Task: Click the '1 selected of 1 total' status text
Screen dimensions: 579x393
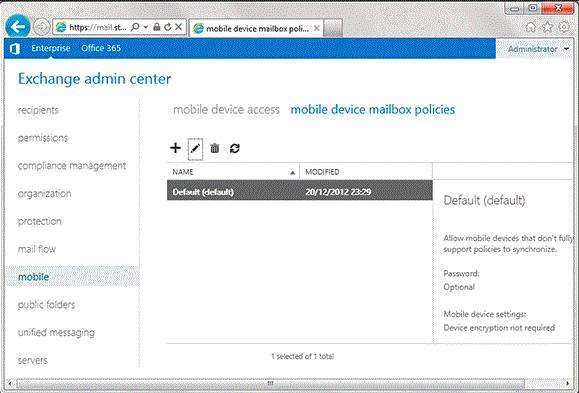Action: [x=302, y=356]
